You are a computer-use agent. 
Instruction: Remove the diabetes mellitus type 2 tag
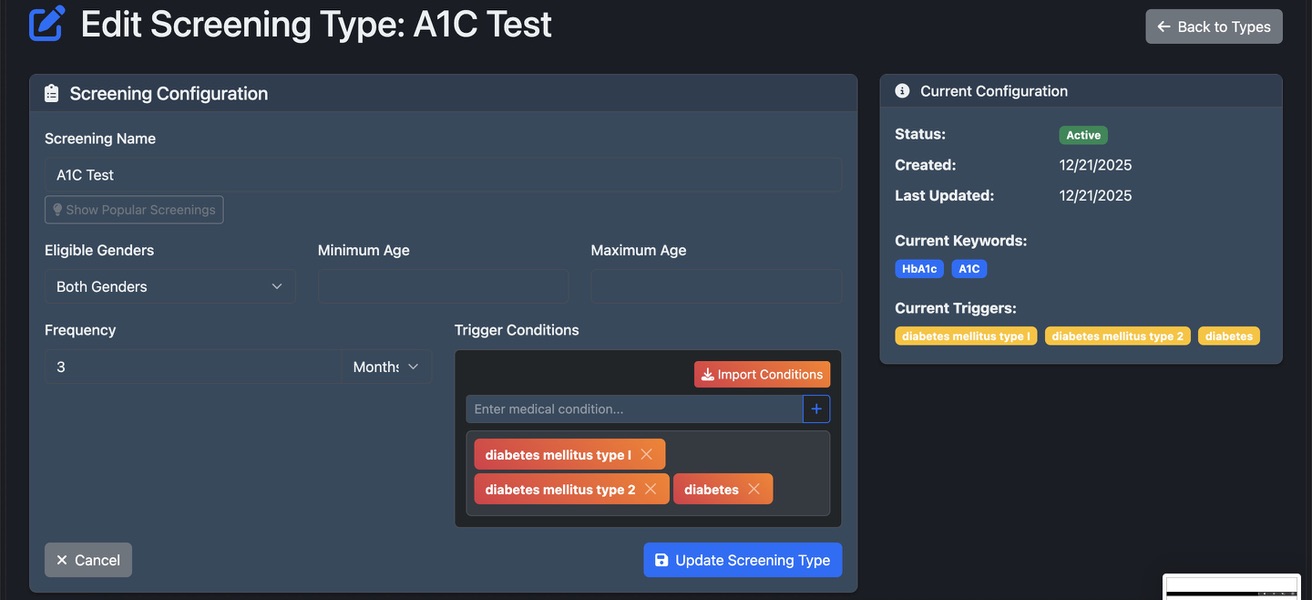650,489
